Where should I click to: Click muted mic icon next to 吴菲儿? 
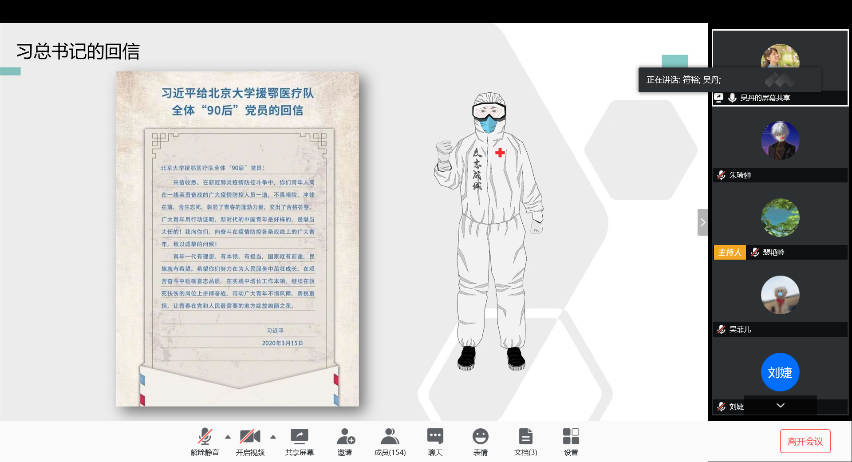click(721, 329)
